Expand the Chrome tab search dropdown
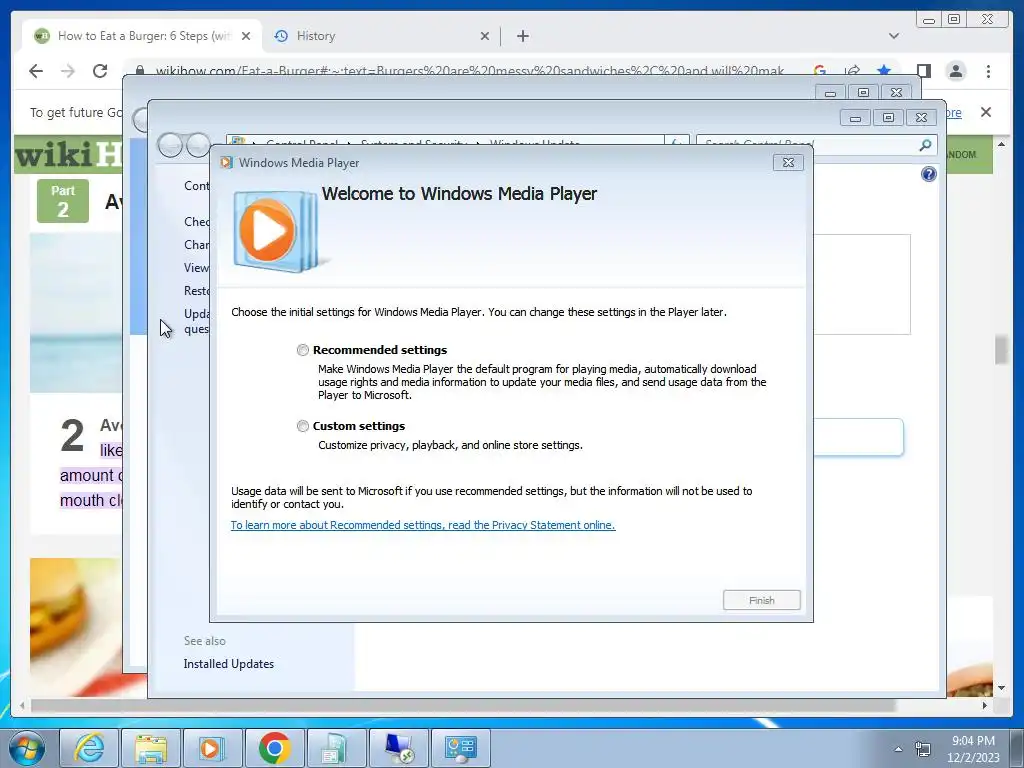 pos(893,36)
